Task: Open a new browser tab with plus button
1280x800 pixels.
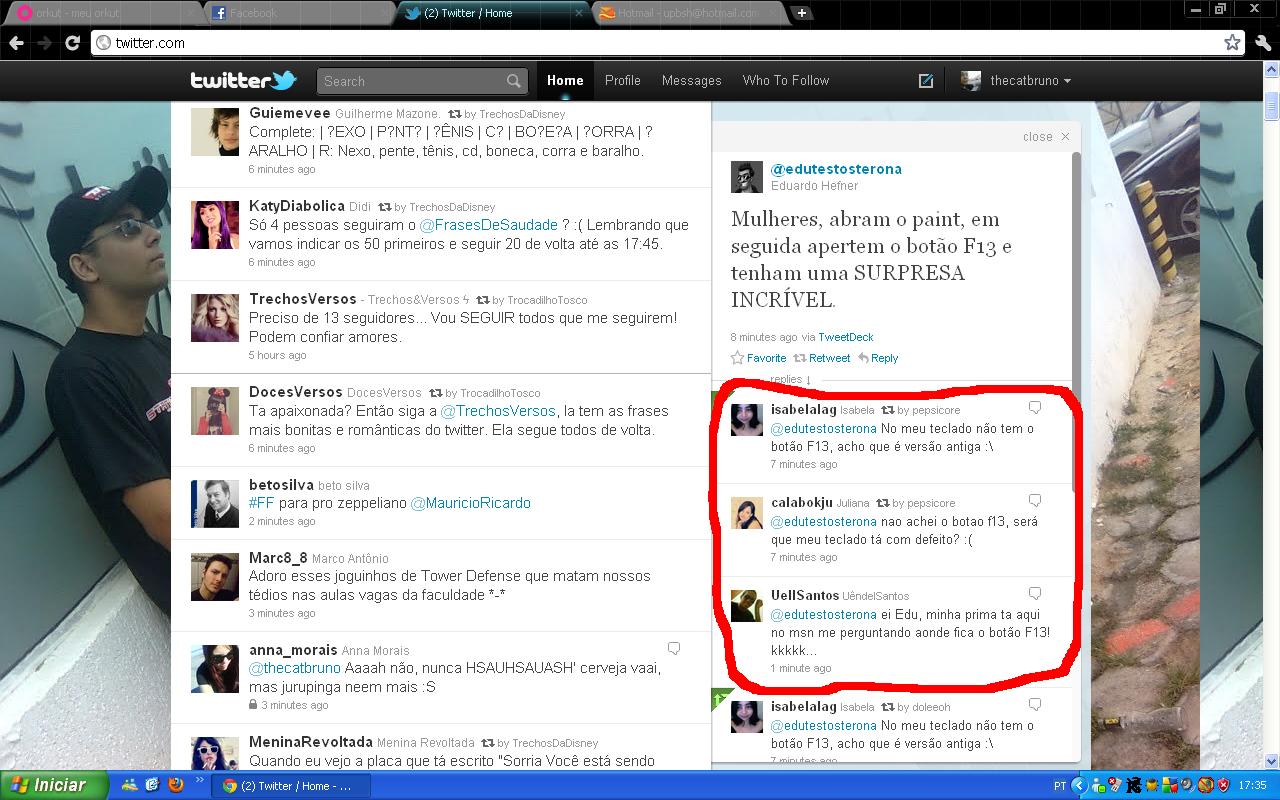Action: point(802,13)
